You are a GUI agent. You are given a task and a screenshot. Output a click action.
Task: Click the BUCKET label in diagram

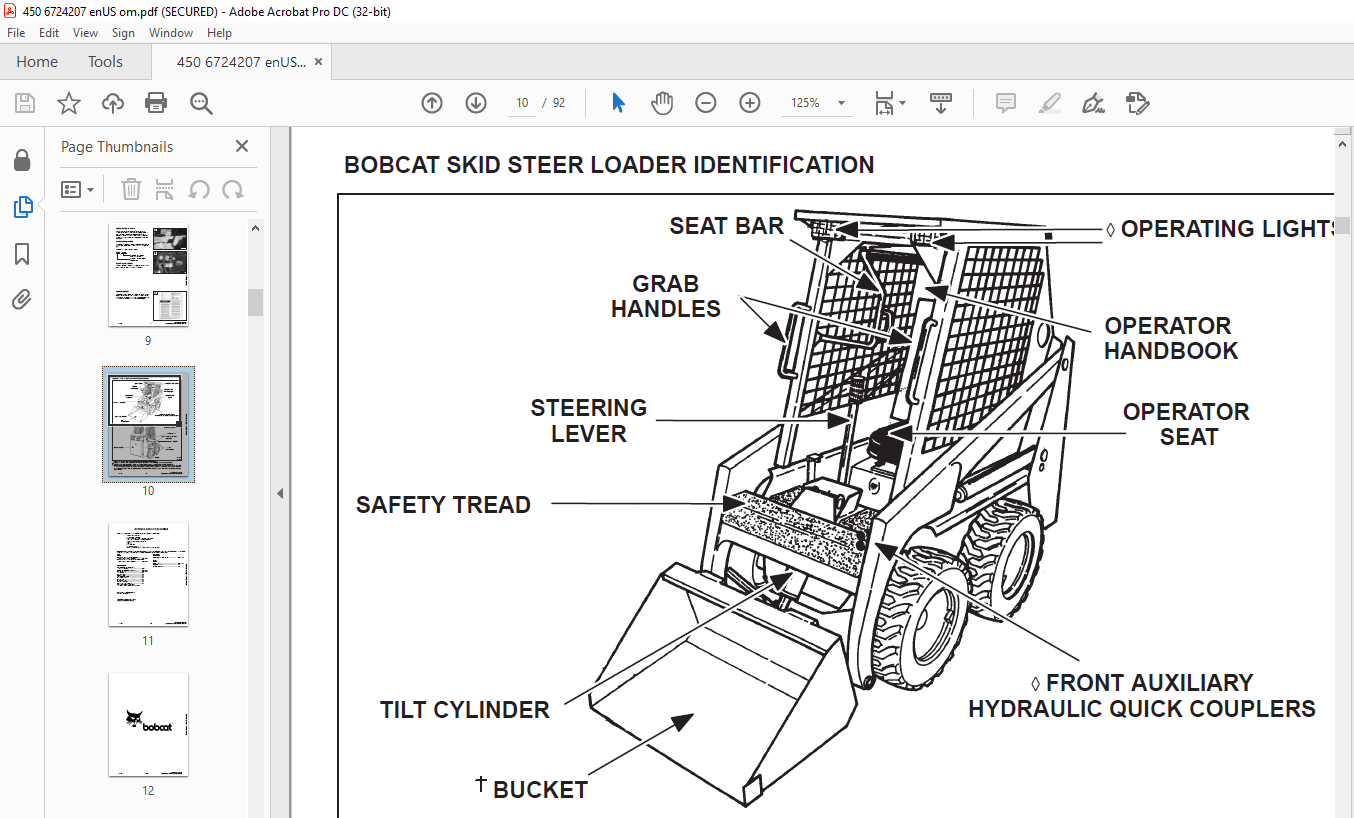coord(540,790)
